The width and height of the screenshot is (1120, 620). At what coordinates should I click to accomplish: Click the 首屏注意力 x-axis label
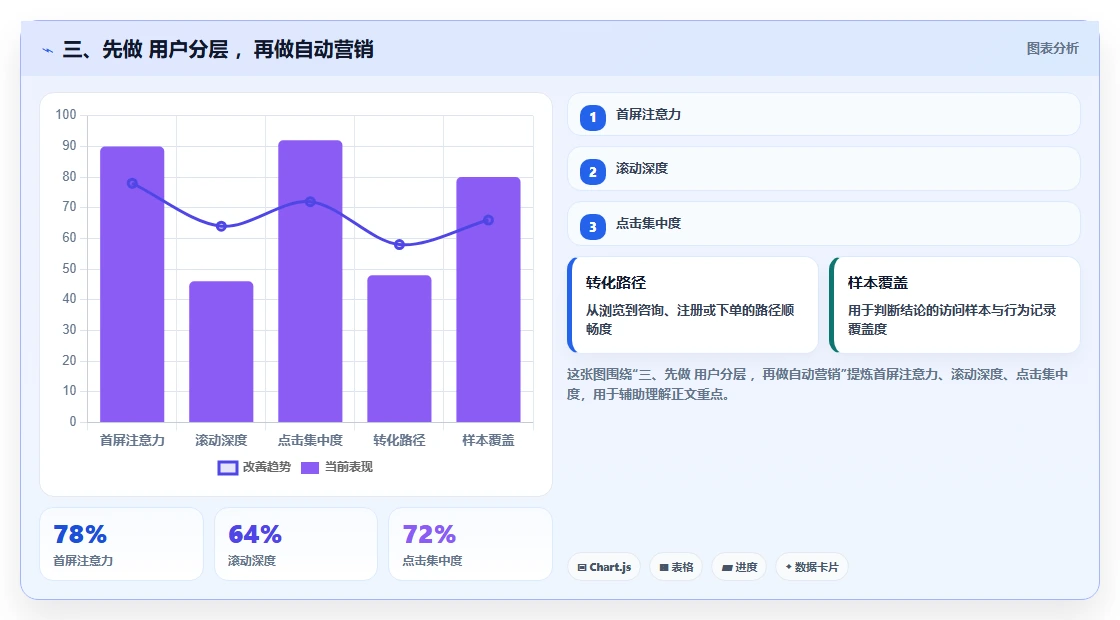pos(132,441)
